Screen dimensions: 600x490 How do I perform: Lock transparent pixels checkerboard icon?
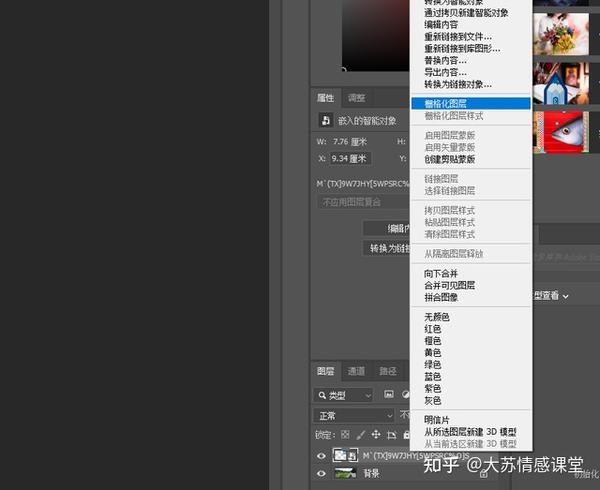[345, 435]
